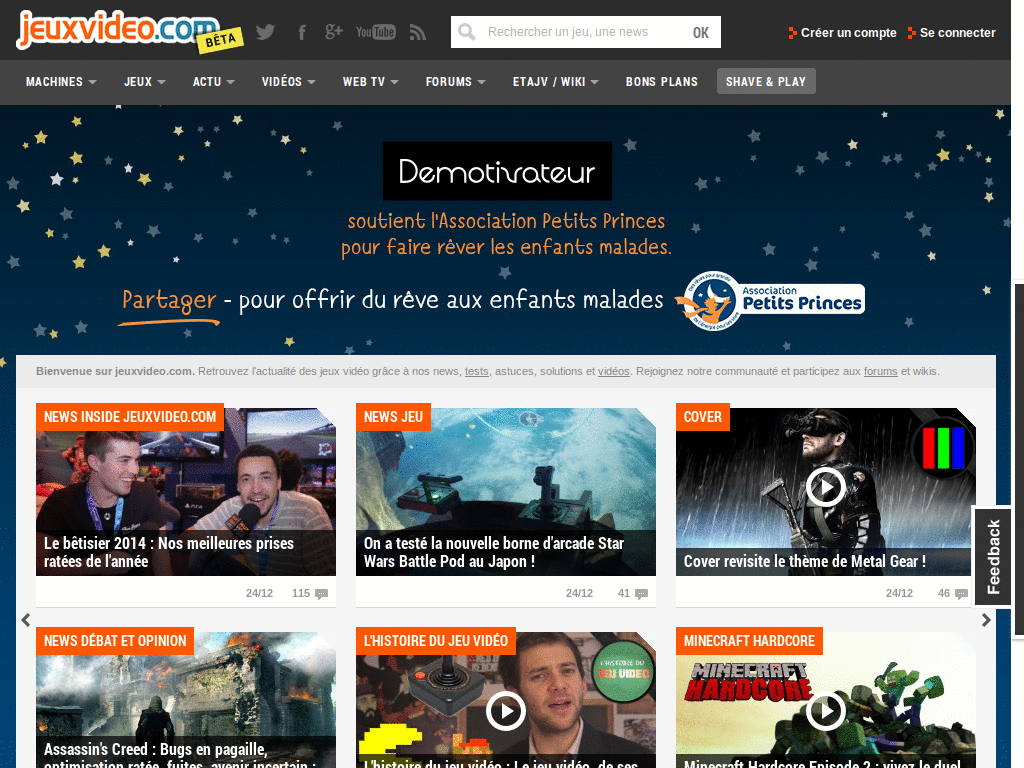
Task: Click the comment bubble icon next to 46
Action: pyautogui.click(x=961, y=594)
